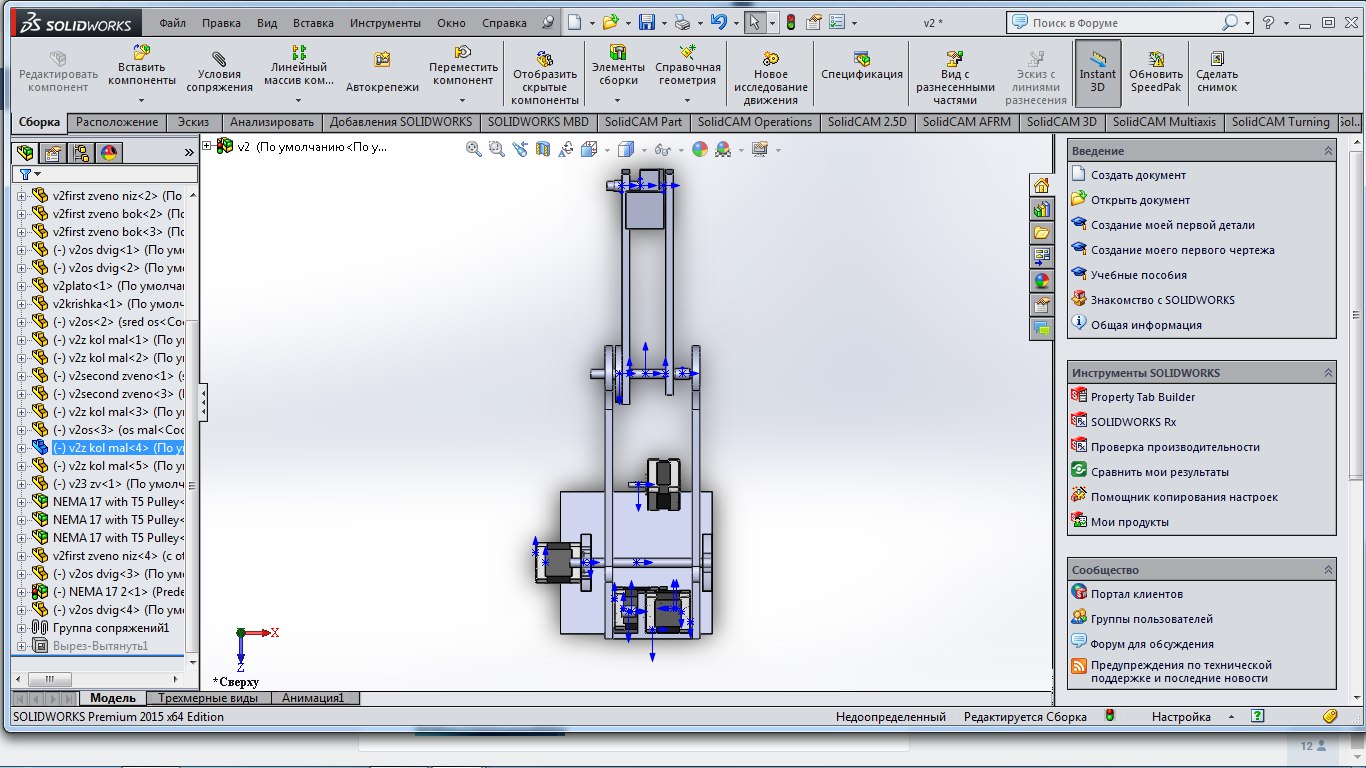Click the Smart Fasteners (Автокрепежи) icon

[x=382, y=60]
